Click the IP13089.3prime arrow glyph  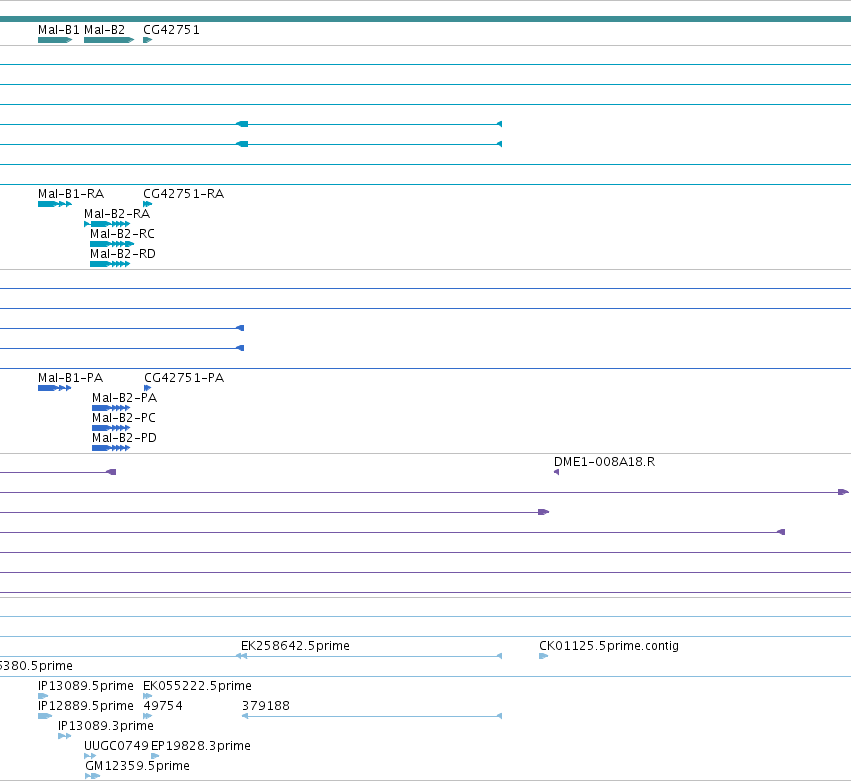tap(65, 736)
